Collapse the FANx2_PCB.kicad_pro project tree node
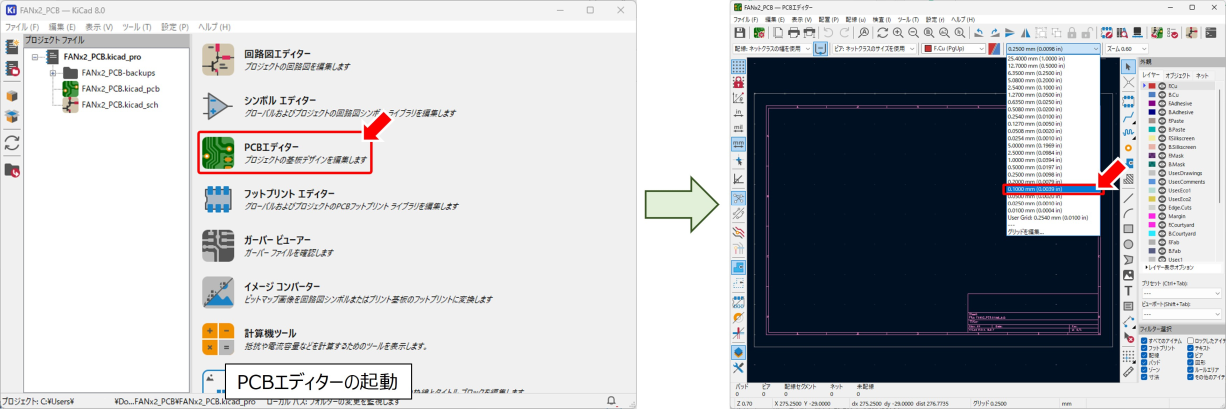 [x=36, y=57]
